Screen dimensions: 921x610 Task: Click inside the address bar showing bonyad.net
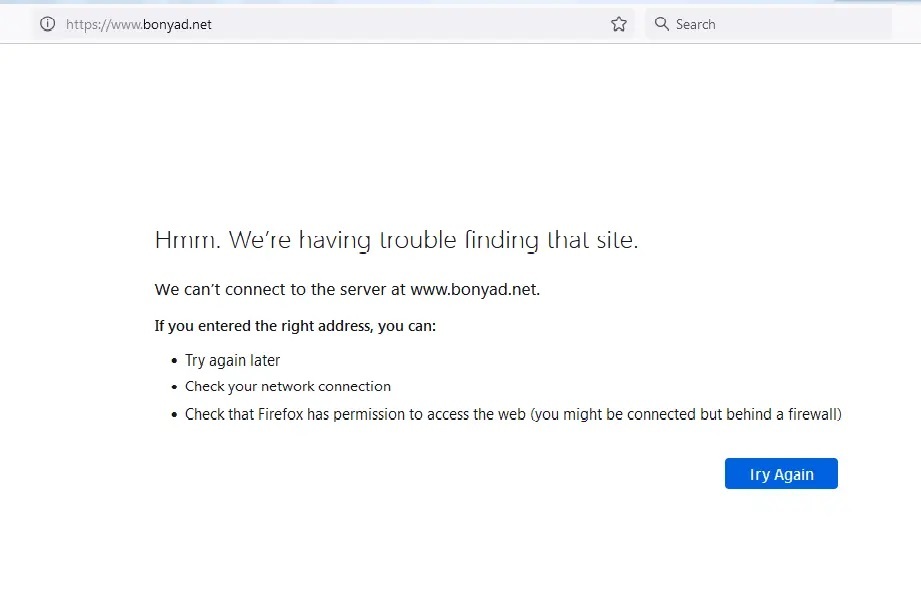300,23
